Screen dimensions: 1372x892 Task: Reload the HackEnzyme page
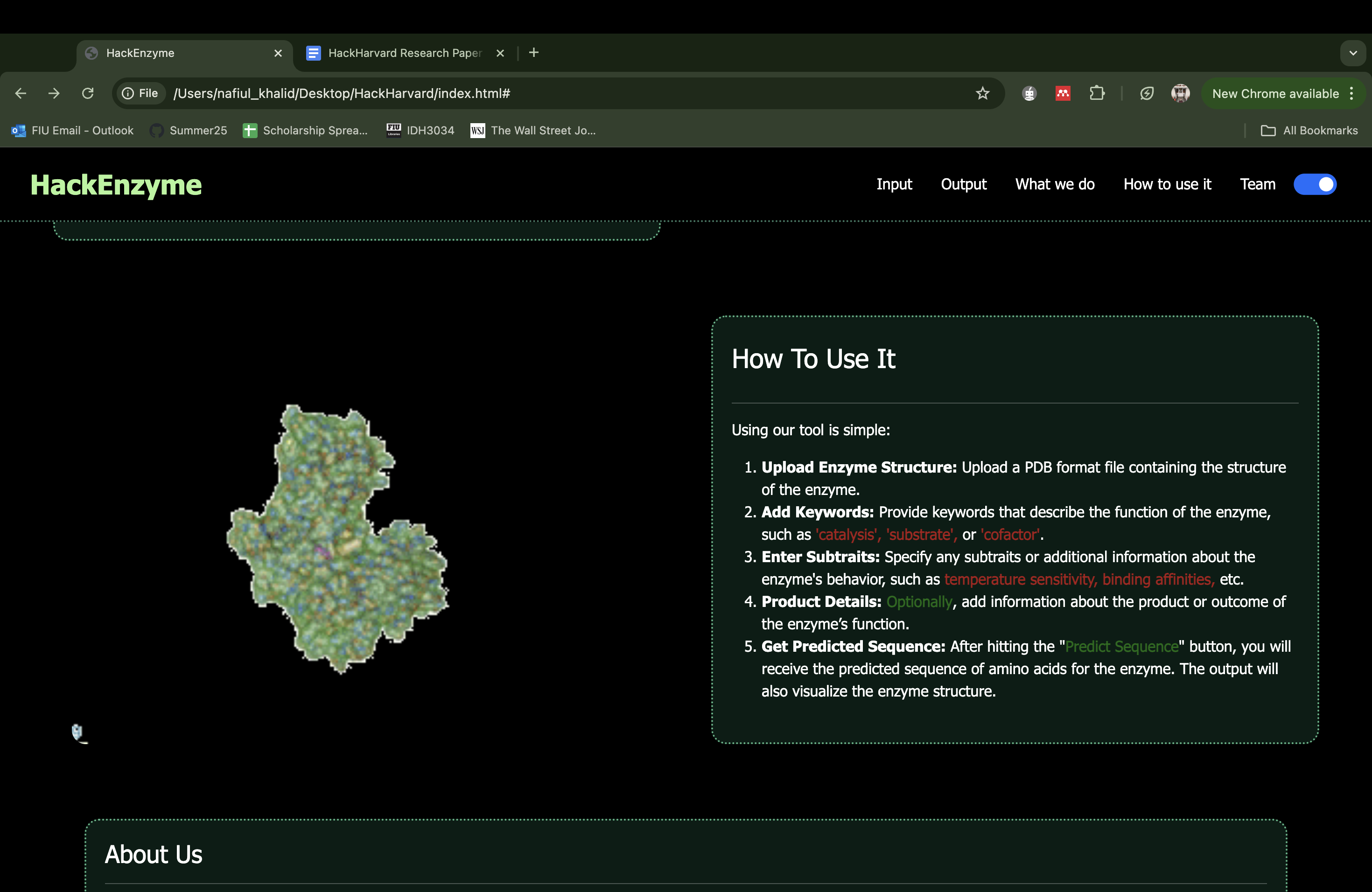[88, 93]
